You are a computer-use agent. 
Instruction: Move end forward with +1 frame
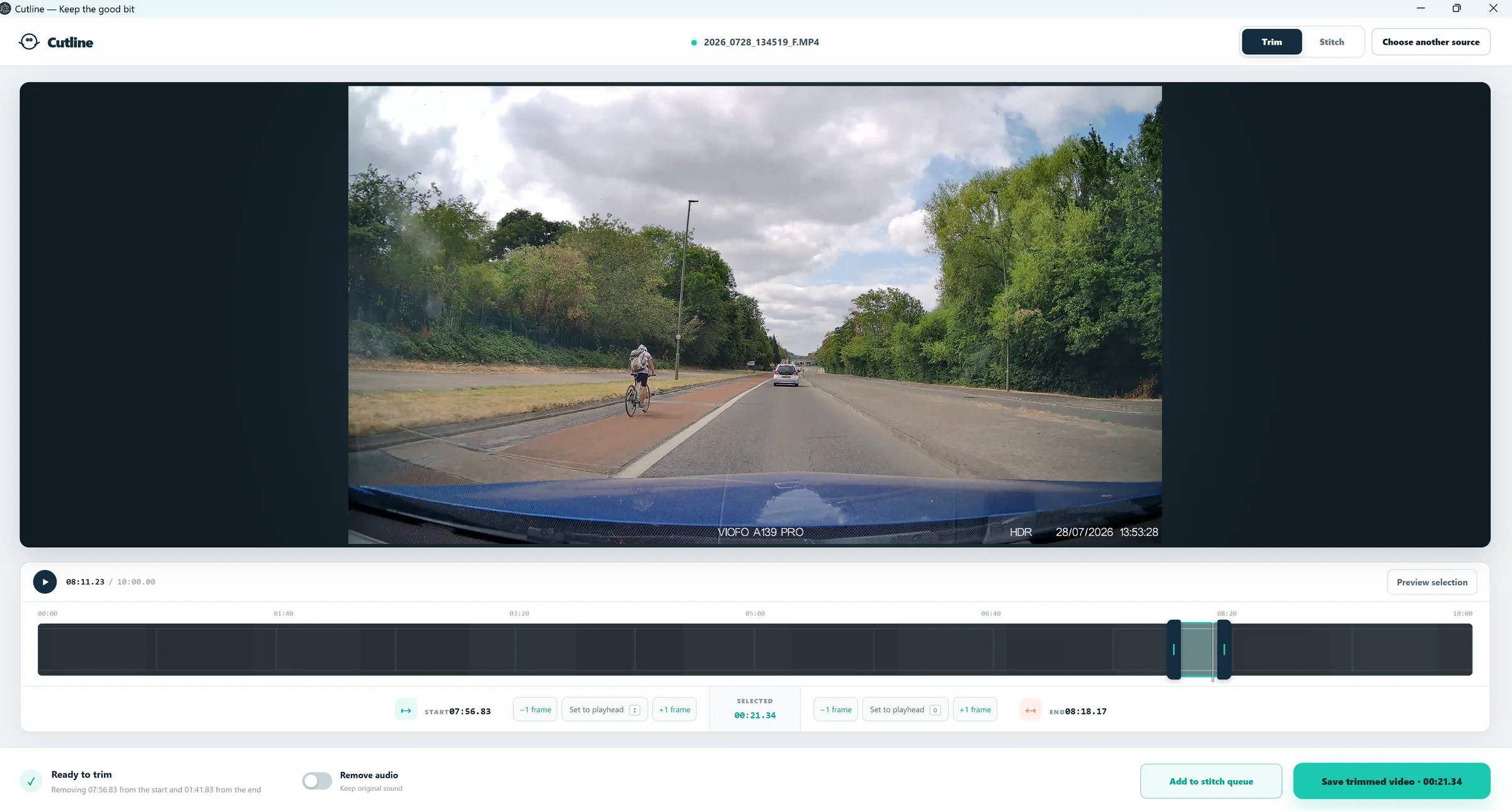[x=975, y=709]
